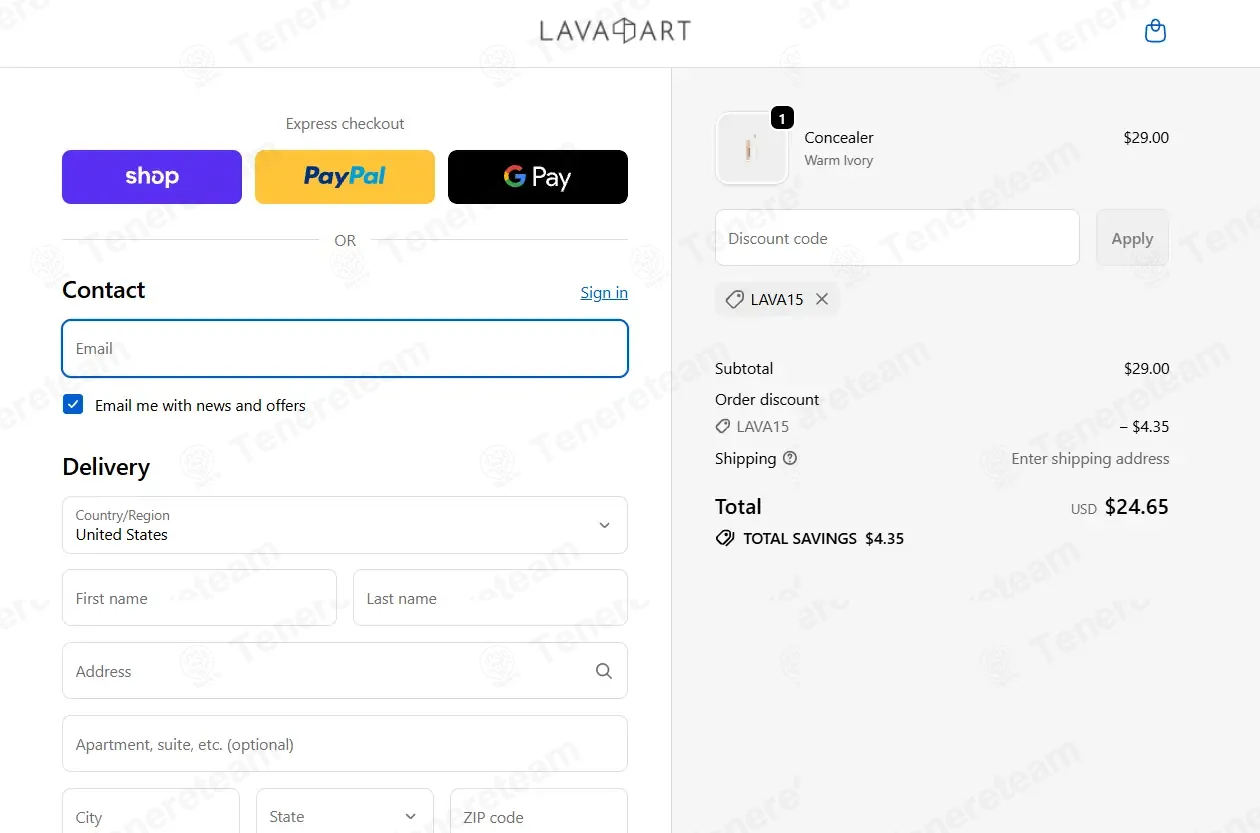Pay with Google Pay button
This screenshot has width=1260, height=833.
(x=538, y=177)
